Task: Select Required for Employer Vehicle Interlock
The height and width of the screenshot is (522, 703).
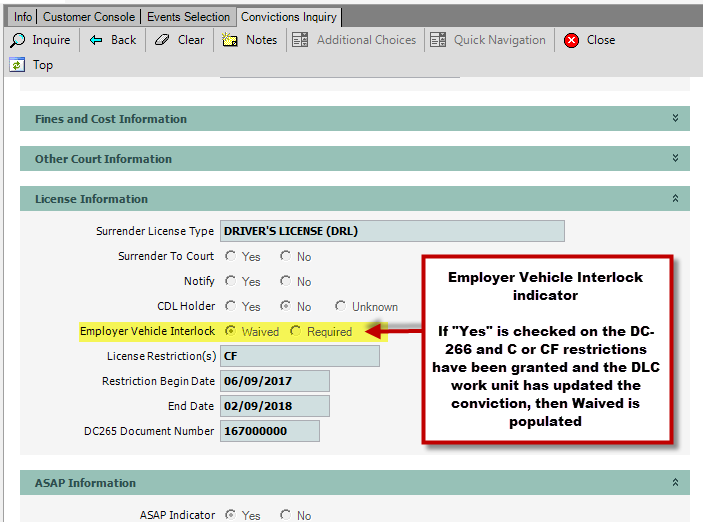Action: point(295,331)
